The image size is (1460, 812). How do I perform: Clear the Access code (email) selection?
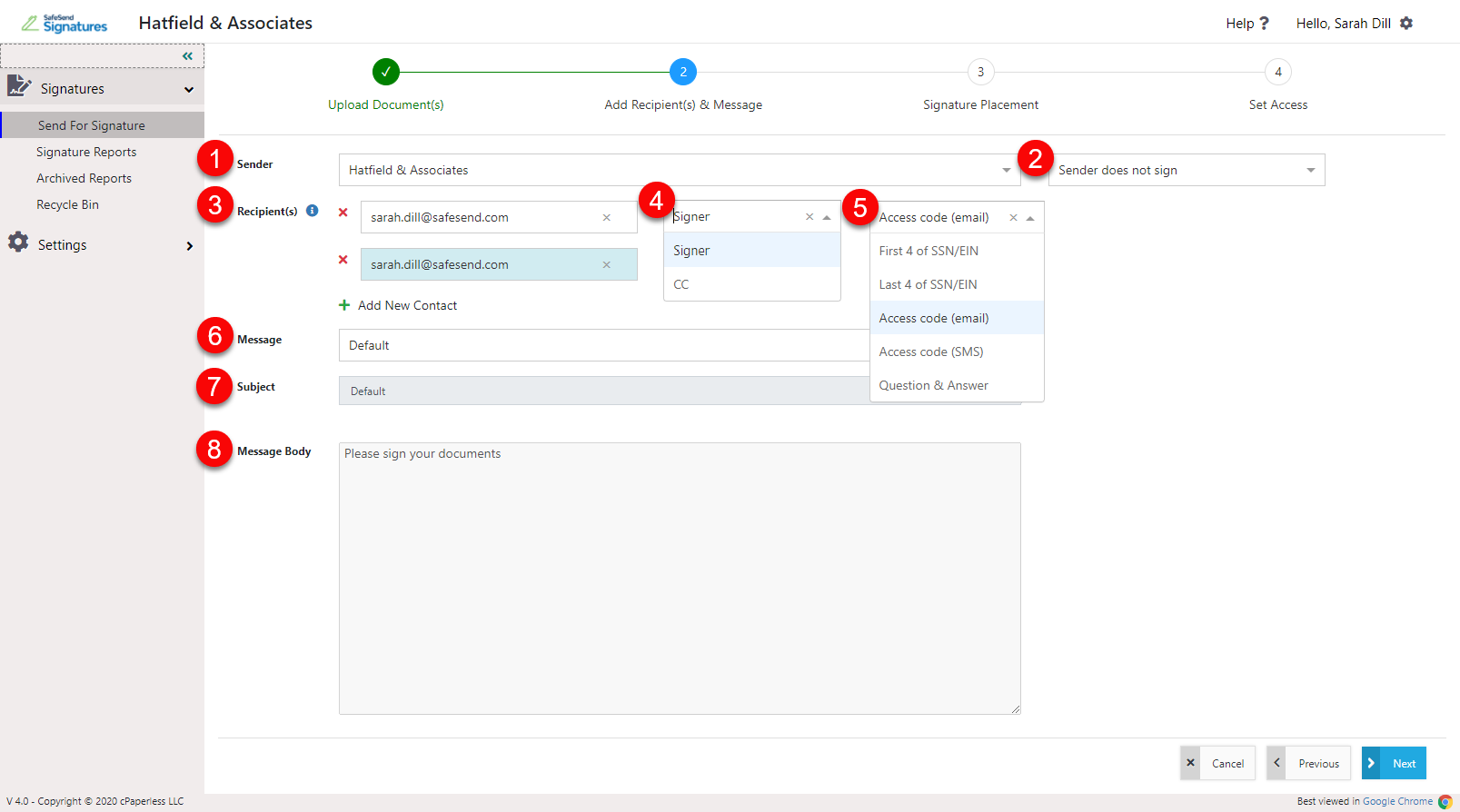click(1013, 218)
